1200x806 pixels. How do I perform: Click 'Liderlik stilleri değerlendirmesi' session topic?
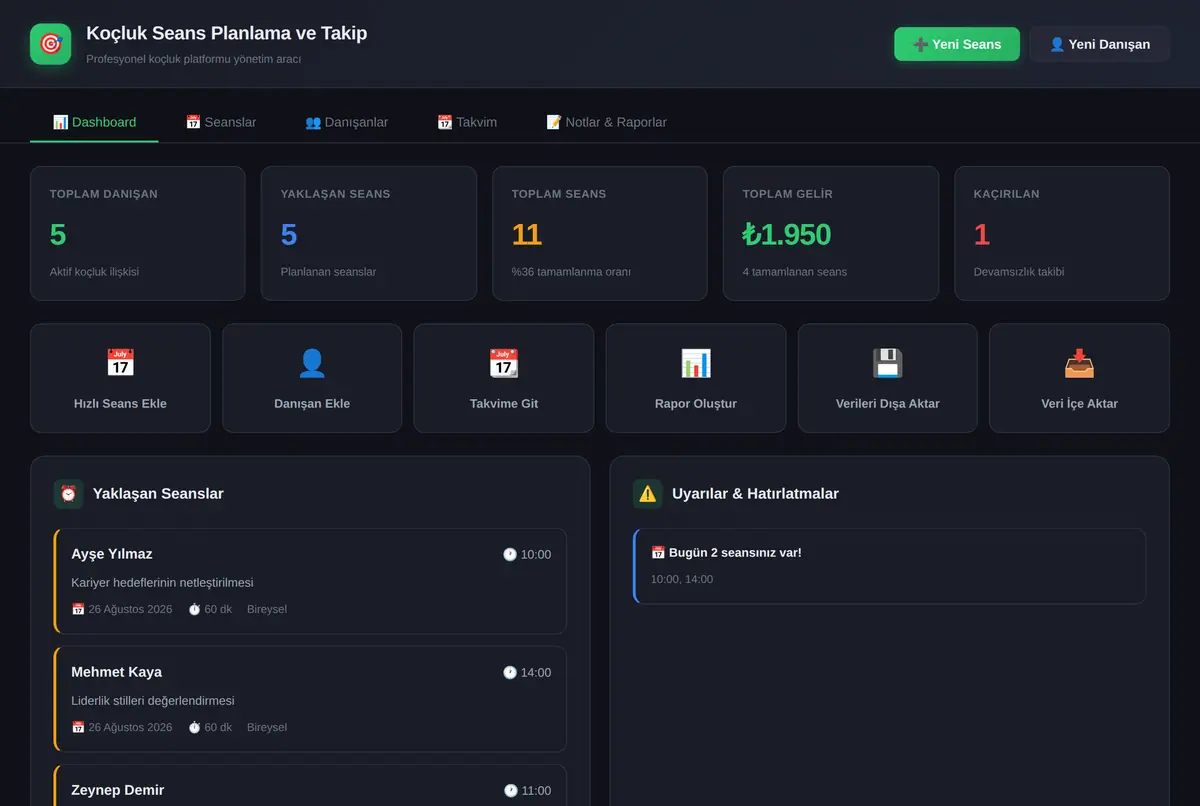point(153,701)
